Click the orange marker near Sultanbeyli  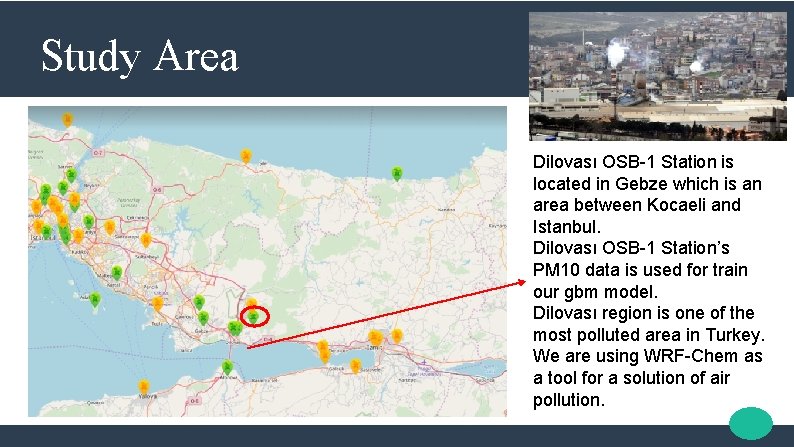[146, 239]
